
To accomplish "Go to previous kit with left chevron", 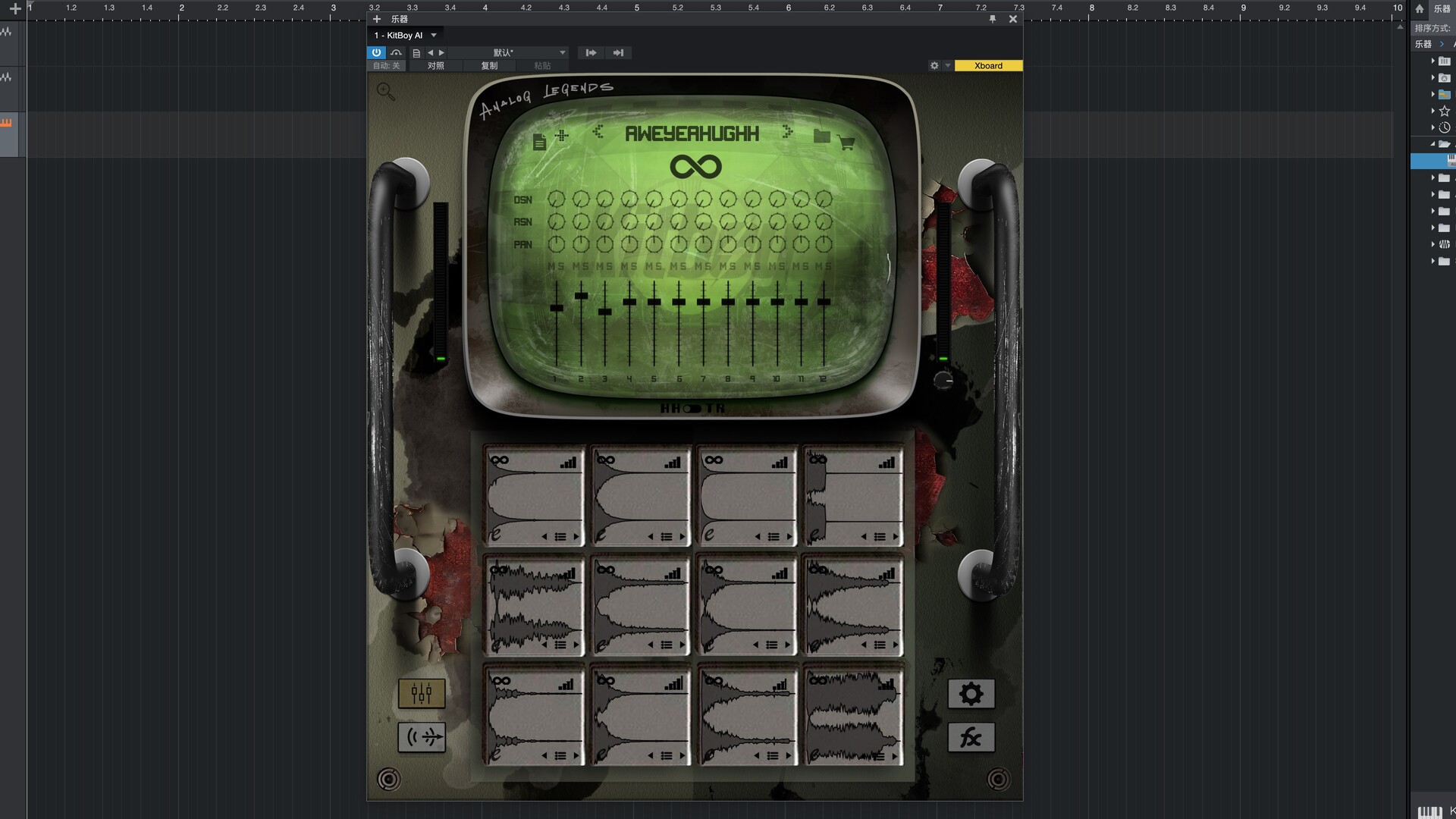I will point(598,132).
